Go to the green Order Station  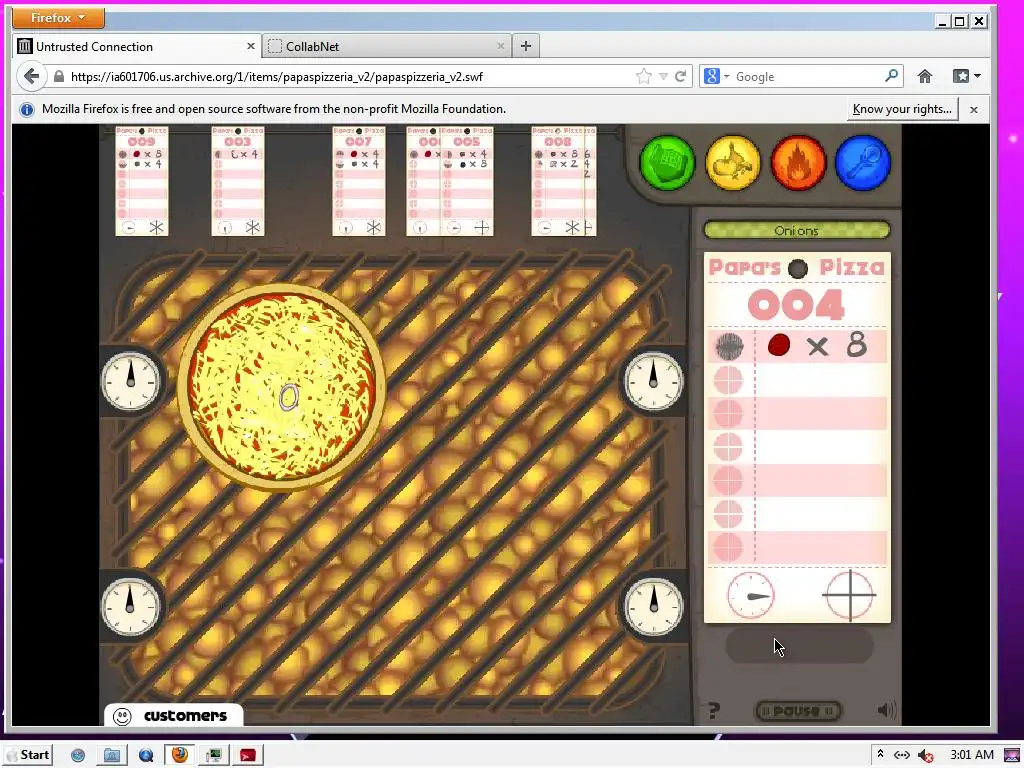(x=667, y=163)
